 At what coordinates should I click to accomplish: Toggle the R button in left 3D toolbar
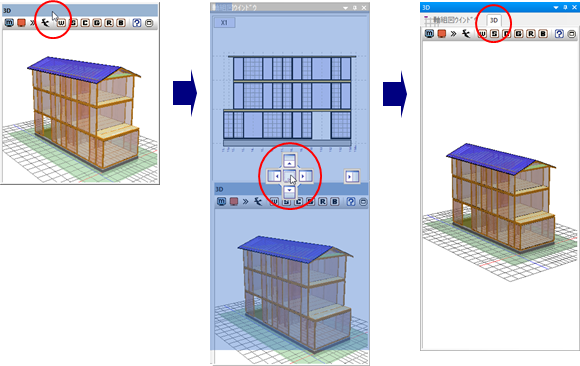(109, 23)
